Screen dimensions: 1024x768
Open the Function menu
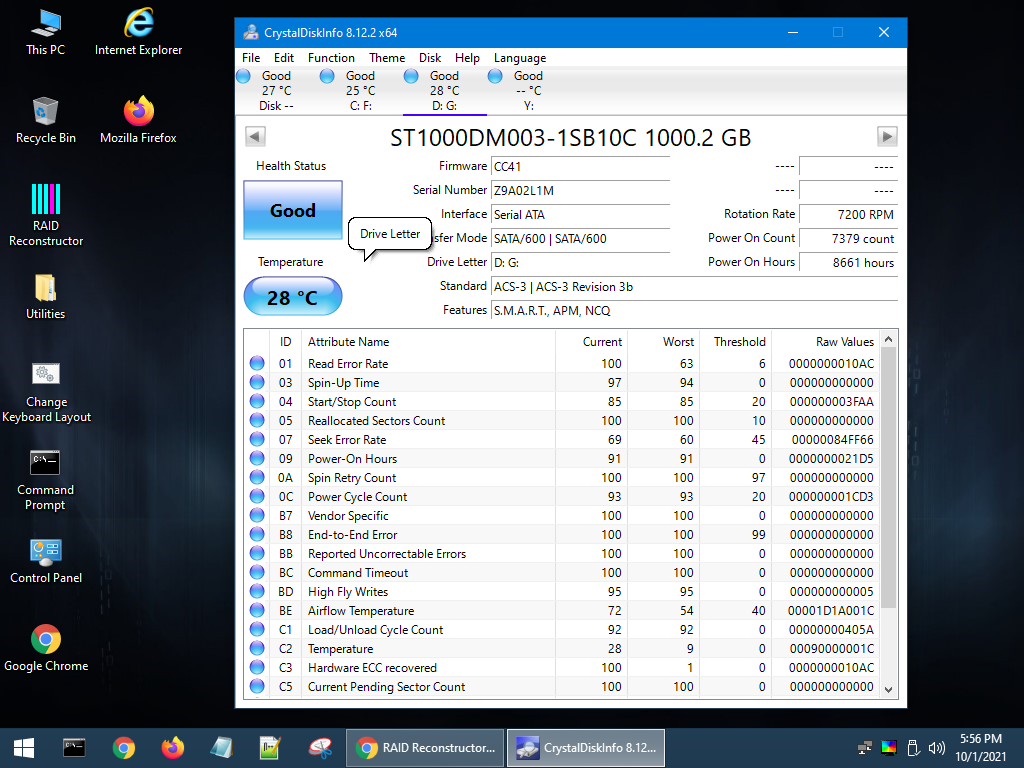pyautogui.click(x=331, y=58)
